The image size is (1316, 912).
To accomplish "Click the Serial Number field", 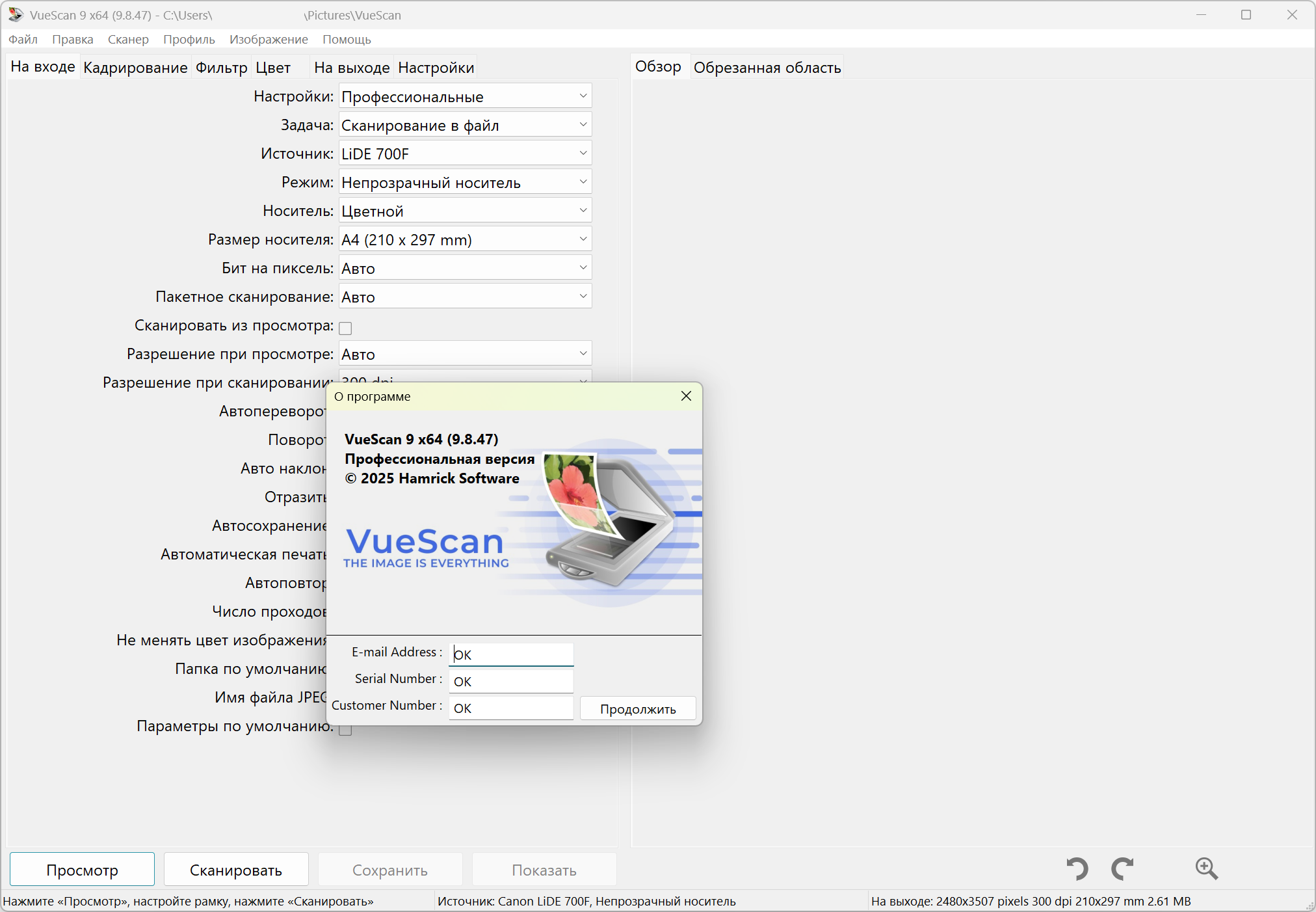I will coord(511,681).
